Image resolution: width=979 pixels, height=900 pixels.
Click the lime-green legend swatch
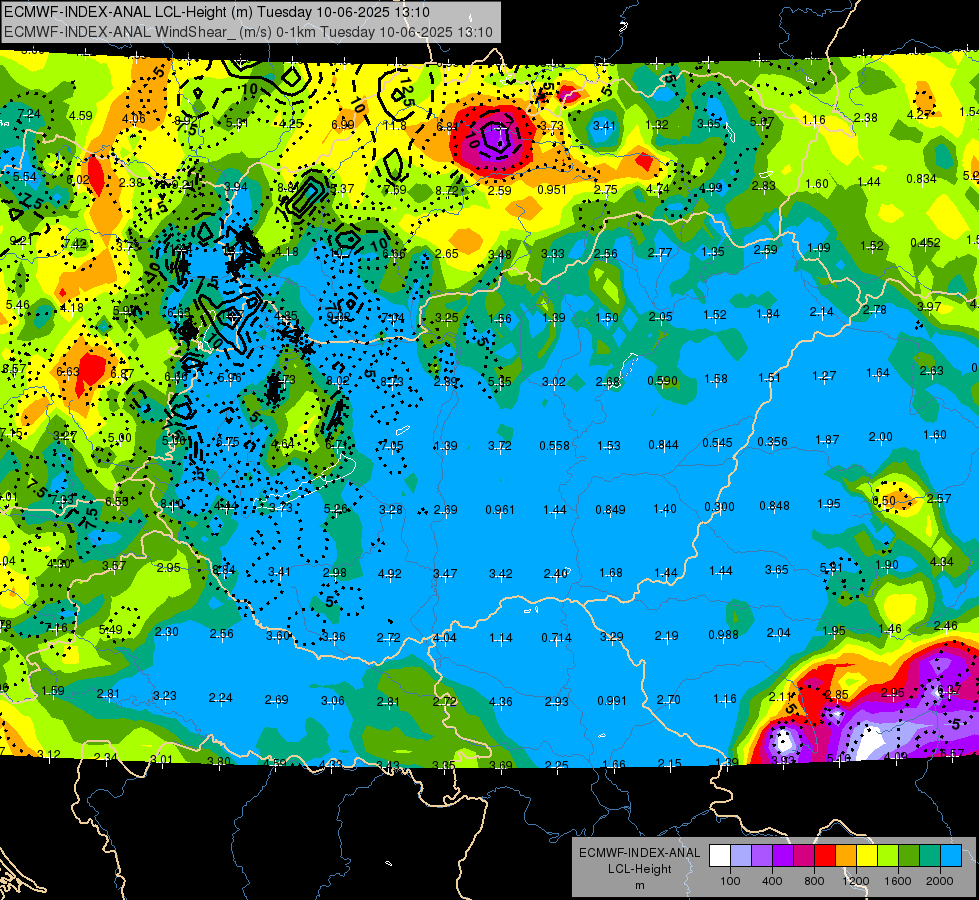click(x=887, y=855)
